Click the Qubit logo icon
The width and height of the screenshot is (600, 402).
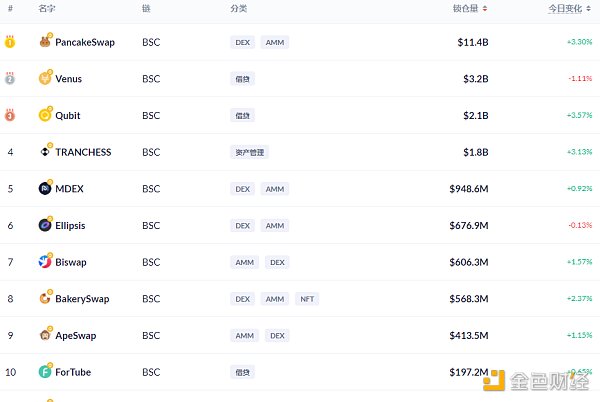coord(45,115)
